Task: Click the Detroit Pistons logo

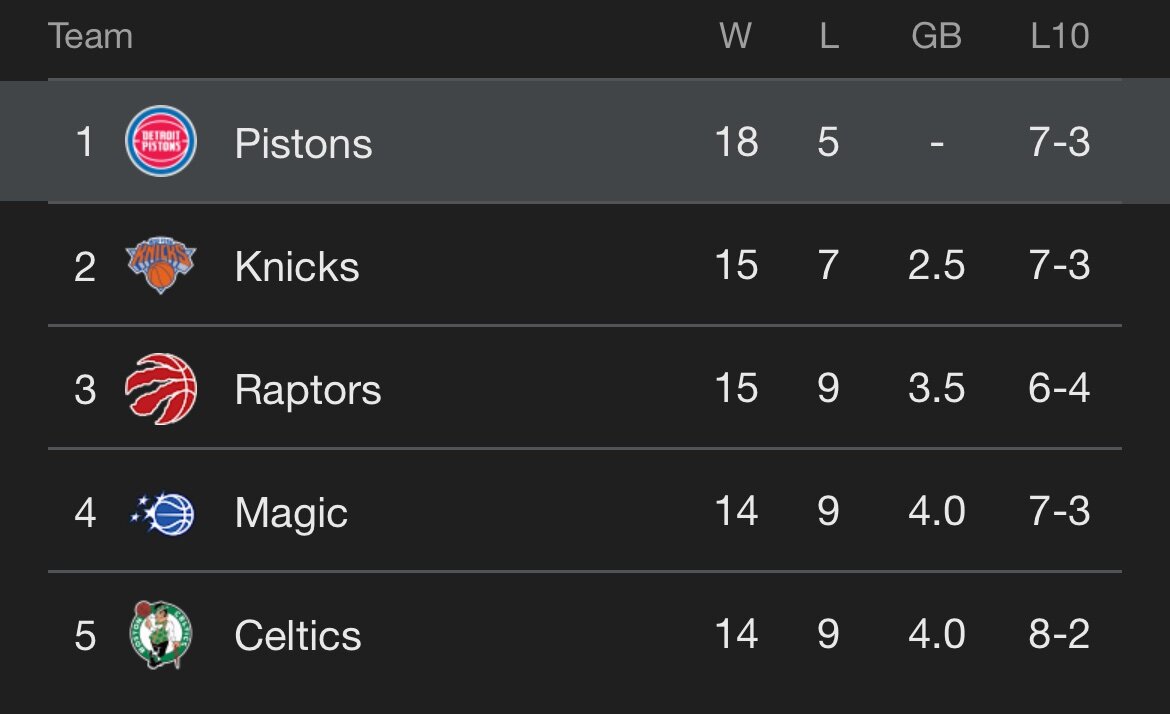Action: 160,142
